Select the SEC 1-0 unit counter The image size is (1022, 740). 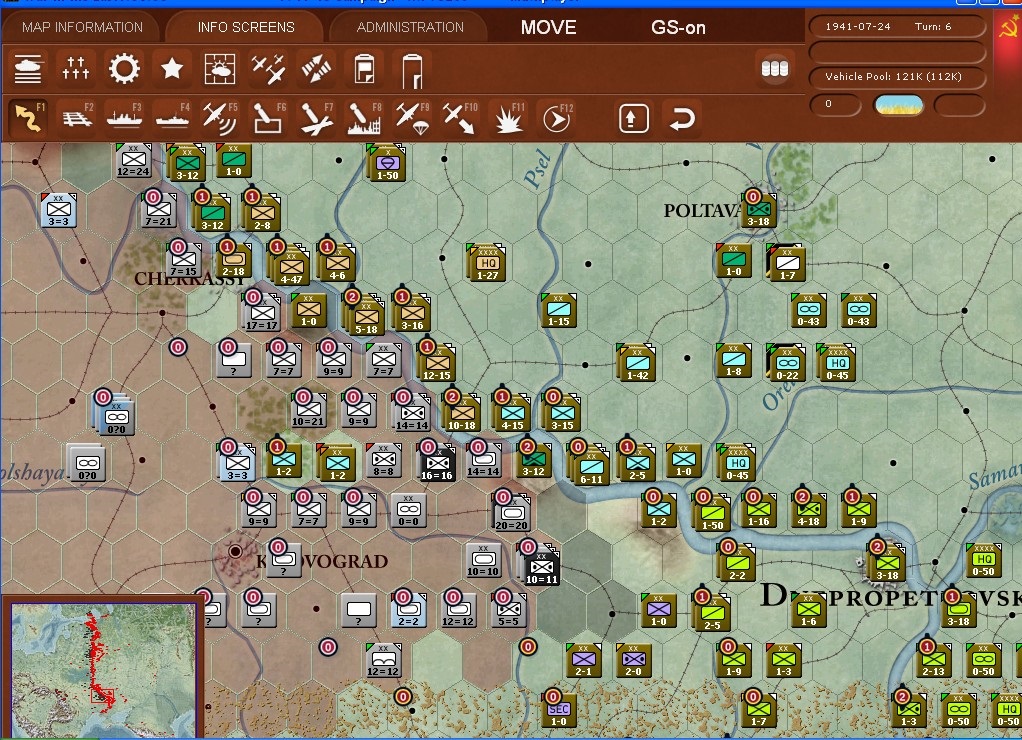coord(559,709)
